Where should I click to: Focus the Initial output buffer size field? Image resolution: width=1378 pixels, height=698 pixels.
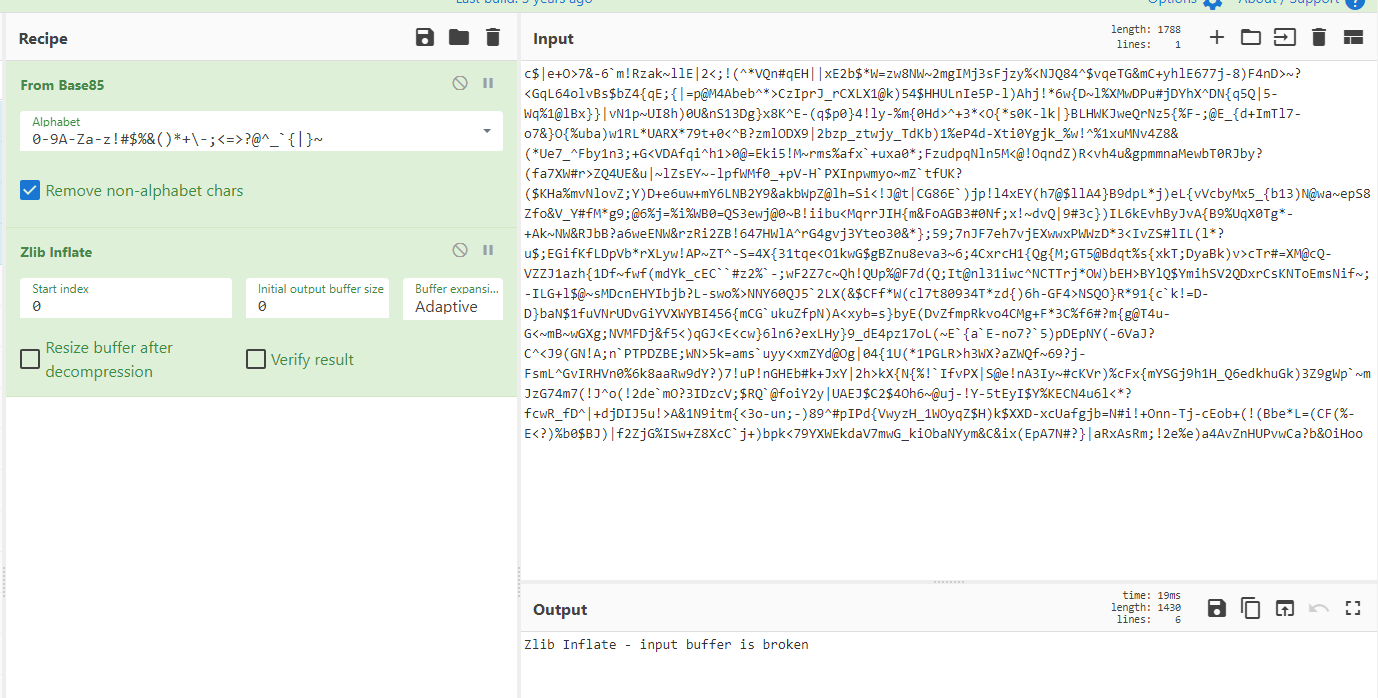coord(317,306)
